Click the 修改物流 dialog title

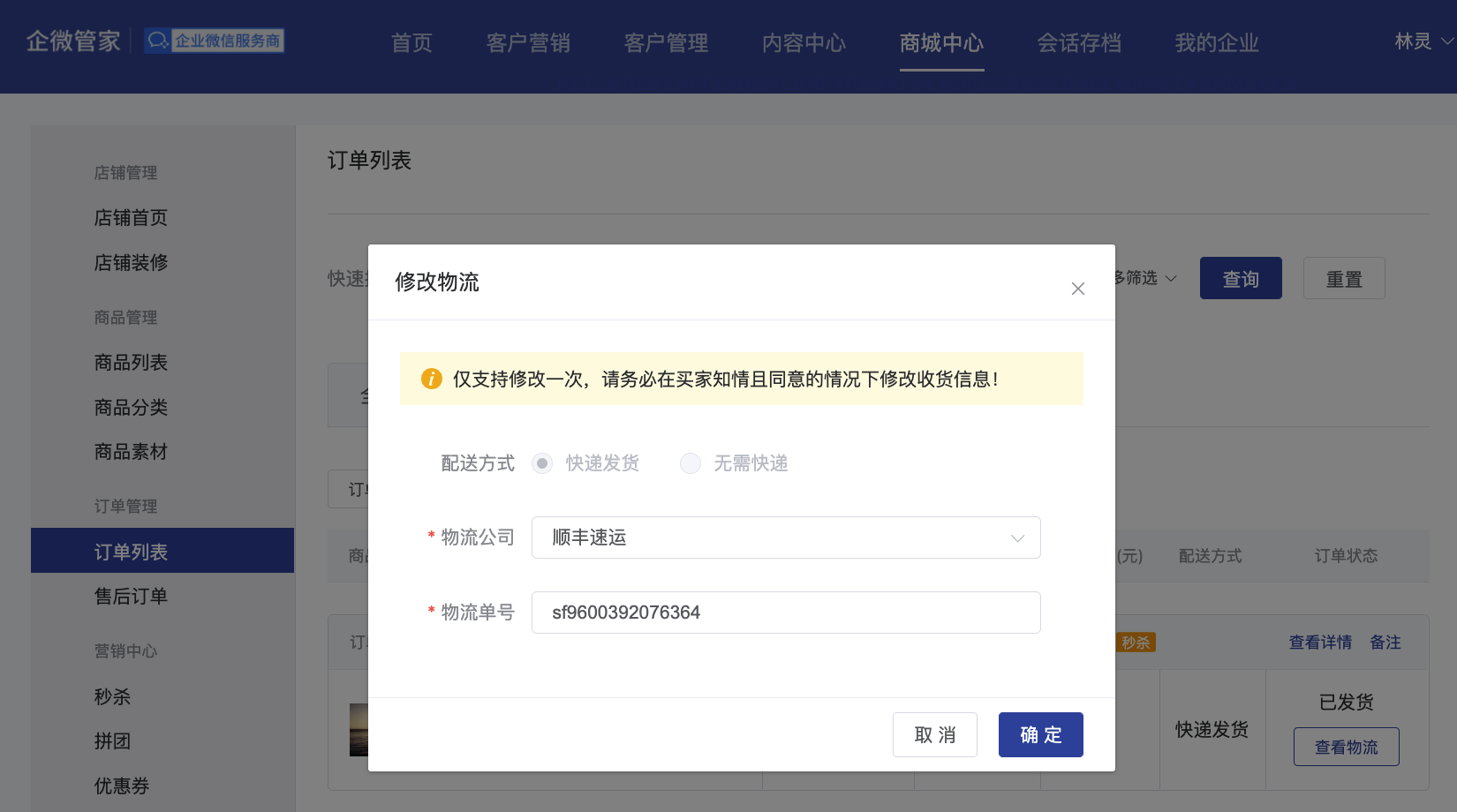coord(437,282)
